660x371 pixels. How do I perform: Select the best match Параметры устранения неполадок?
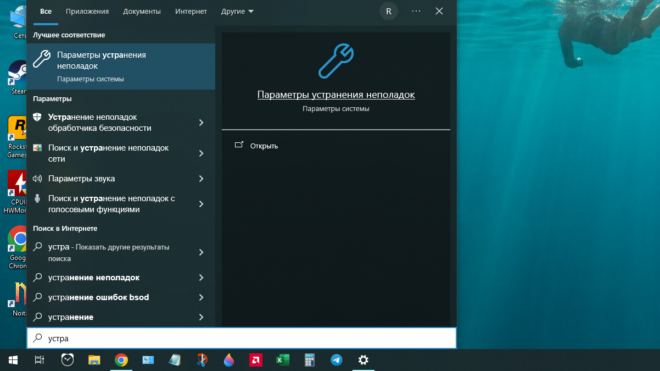pyautogui.click(x=121, y=66)
